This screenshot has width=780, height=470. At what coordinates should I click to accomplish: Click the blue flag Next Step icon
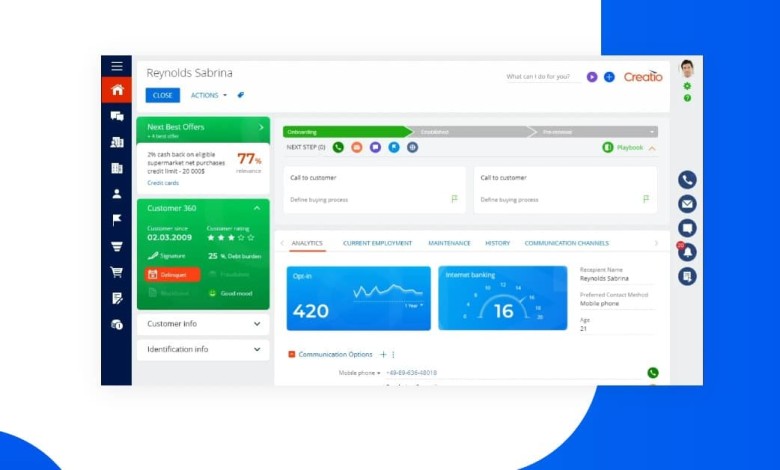[394, 147]
